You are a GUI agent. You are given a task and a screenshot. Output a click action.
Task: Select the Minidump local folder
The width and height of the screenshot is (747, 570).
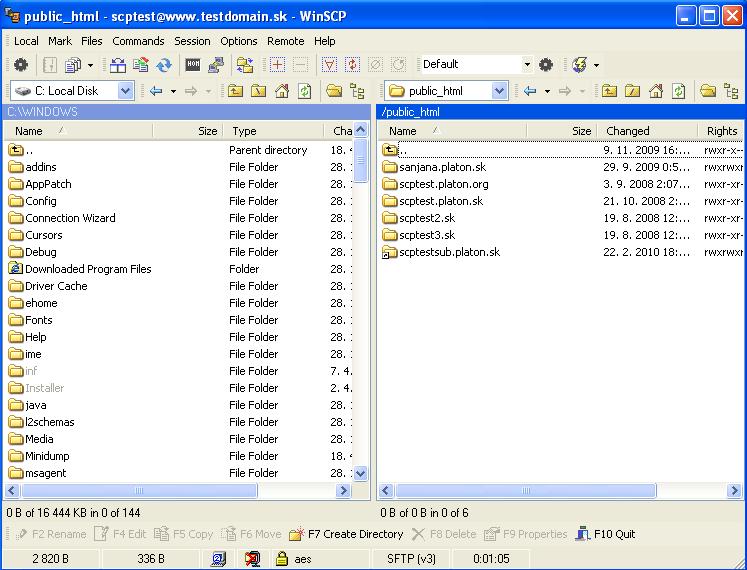pos(39,456)
